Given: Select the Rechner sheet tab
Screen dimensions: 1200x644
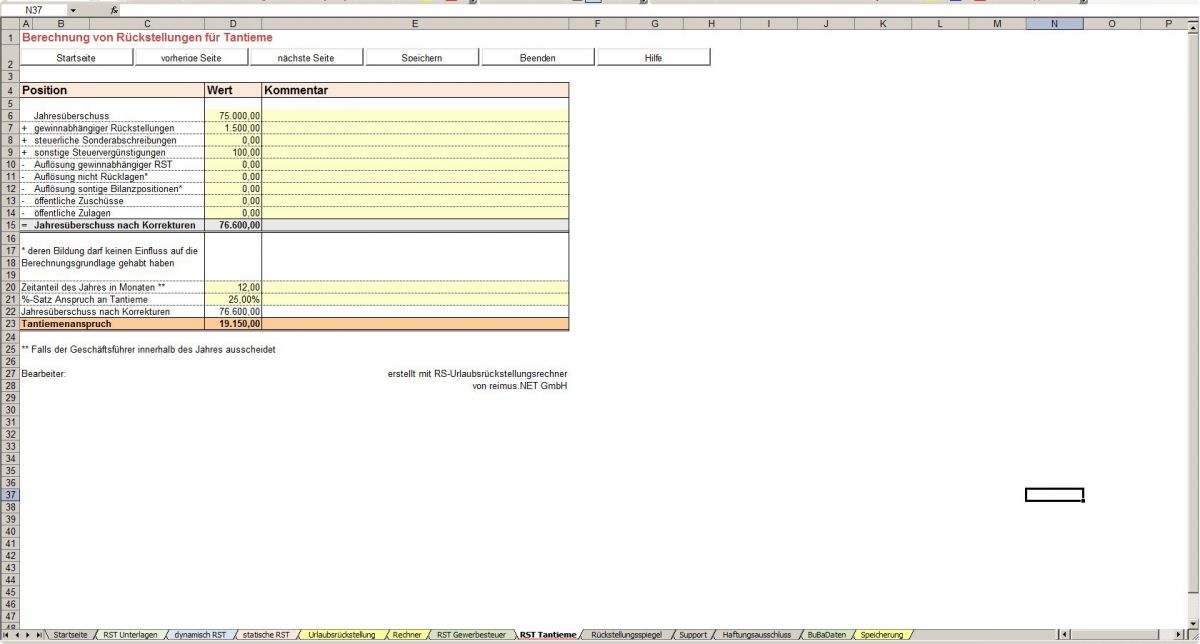Looking at the screenshot, I should pos(406,635).
